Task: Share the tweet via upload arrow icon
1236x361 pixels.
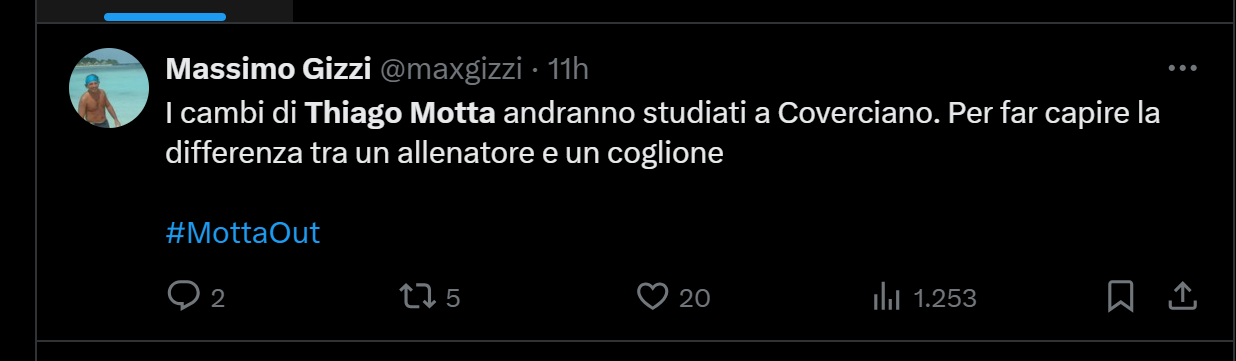Action: [1182, 296]
